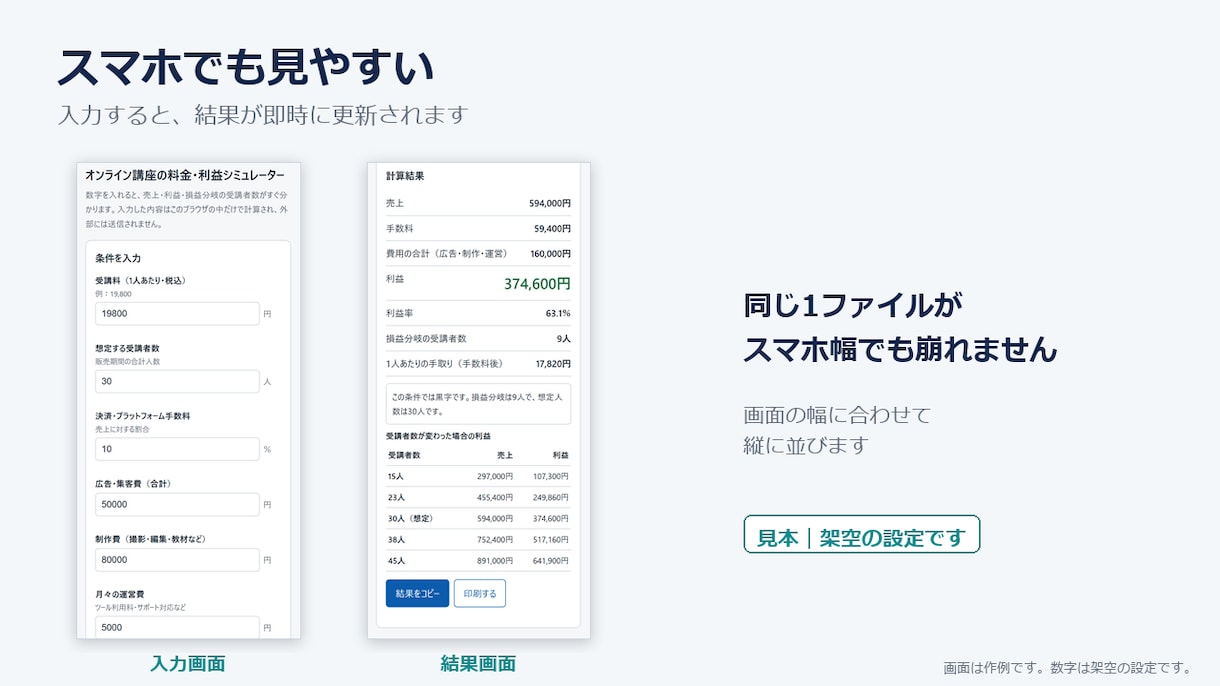Screen dimensions: 1220x686
Task: Click the 752,400円 sales cell
Action: tap(495, 539)
